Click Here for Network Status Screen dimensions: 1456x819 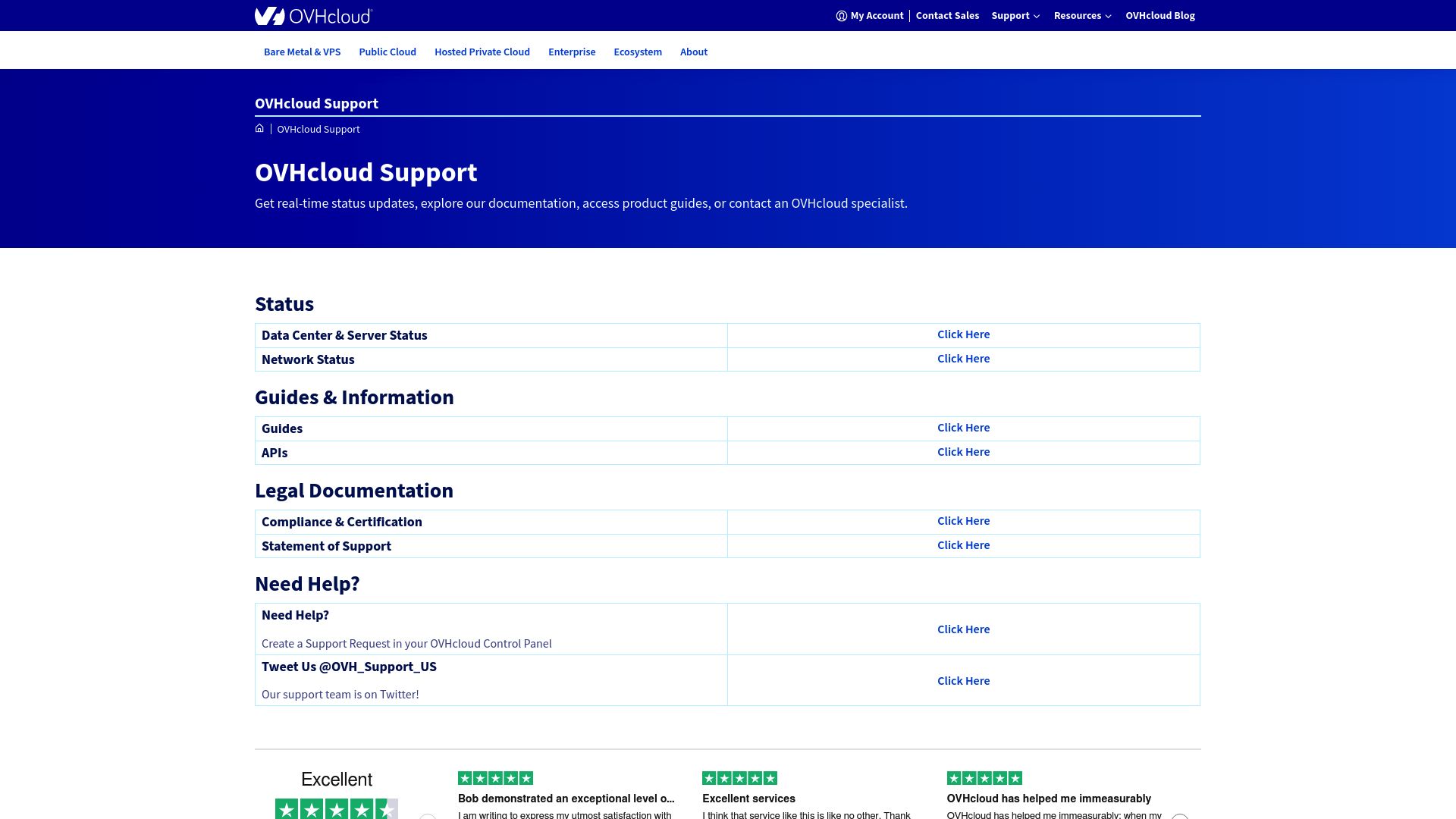[x=963, y=359]
